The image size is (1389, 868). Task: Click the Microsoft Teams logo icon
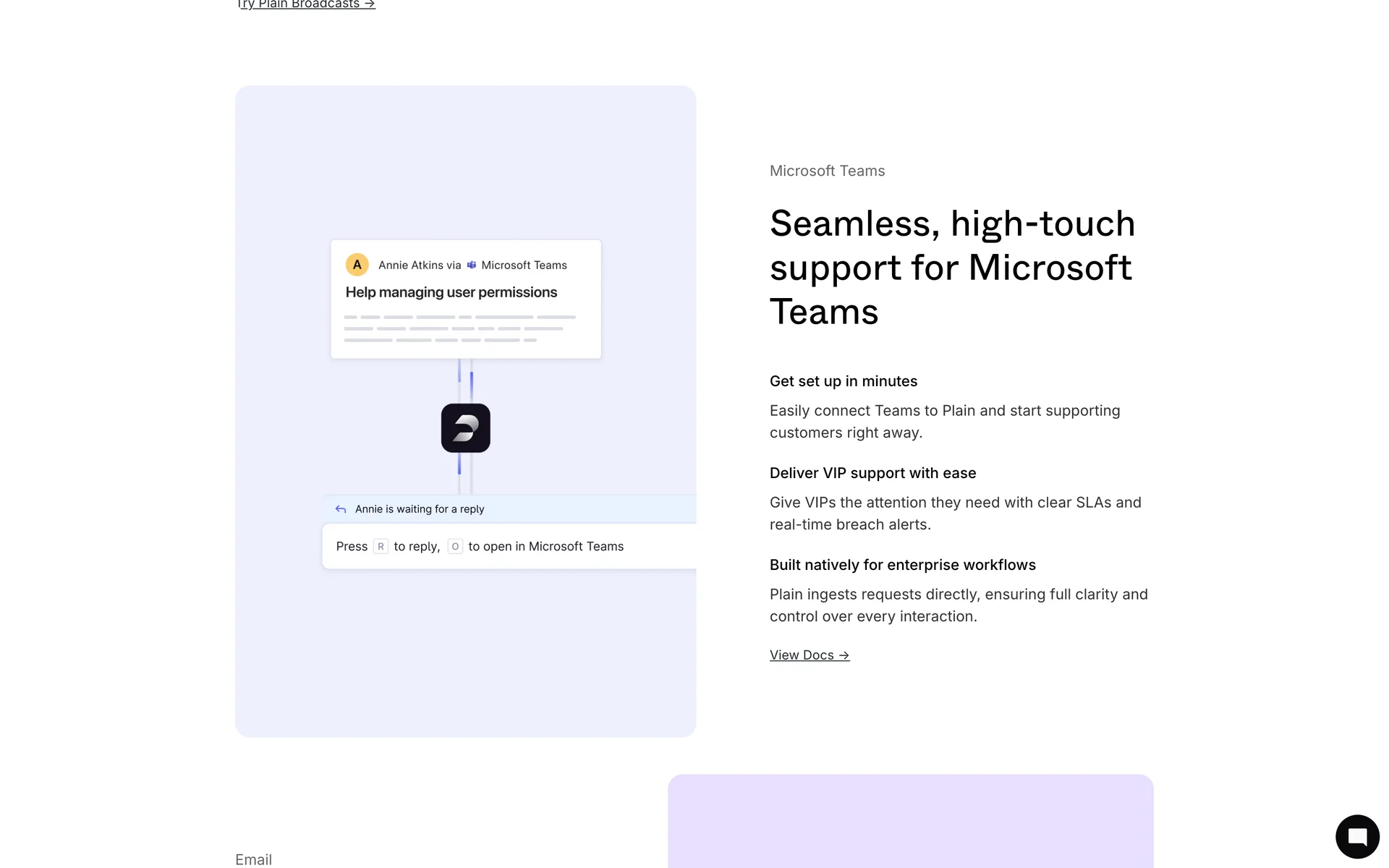[472, 265]
